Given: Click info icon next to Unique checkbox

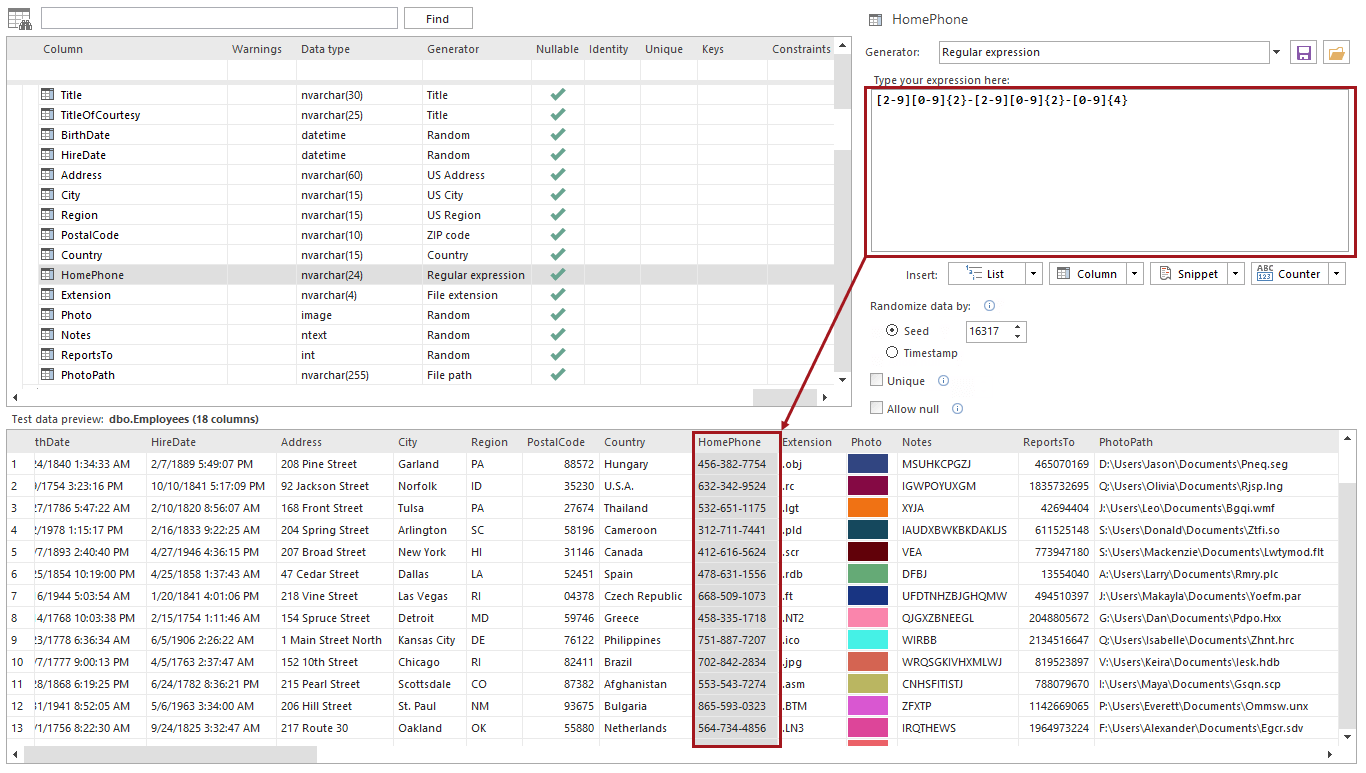Looking at the screenshot, I should [x=943, y=381].
